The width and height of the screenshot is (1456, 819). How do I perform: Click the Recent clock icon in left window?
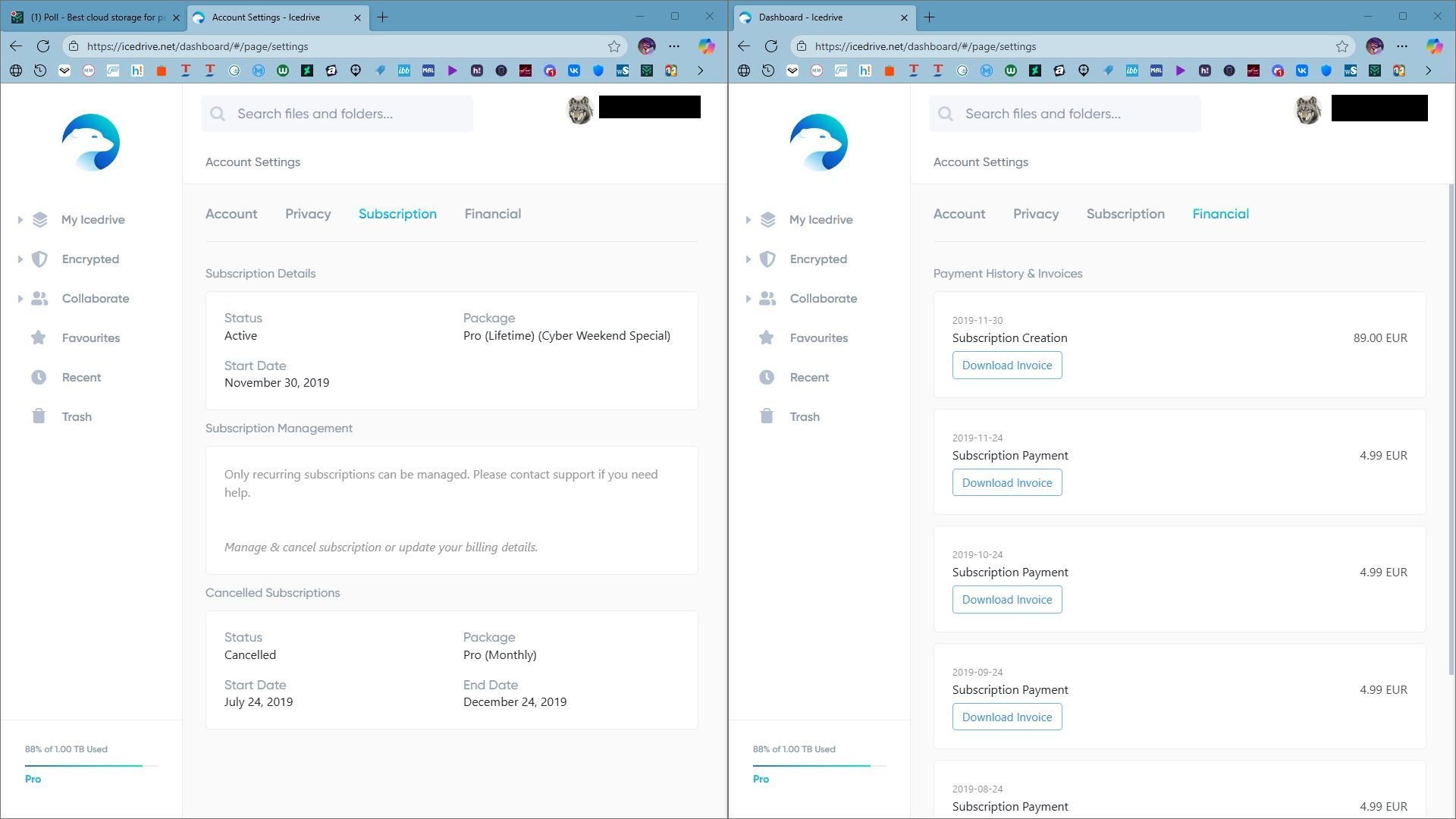[39, 377]
